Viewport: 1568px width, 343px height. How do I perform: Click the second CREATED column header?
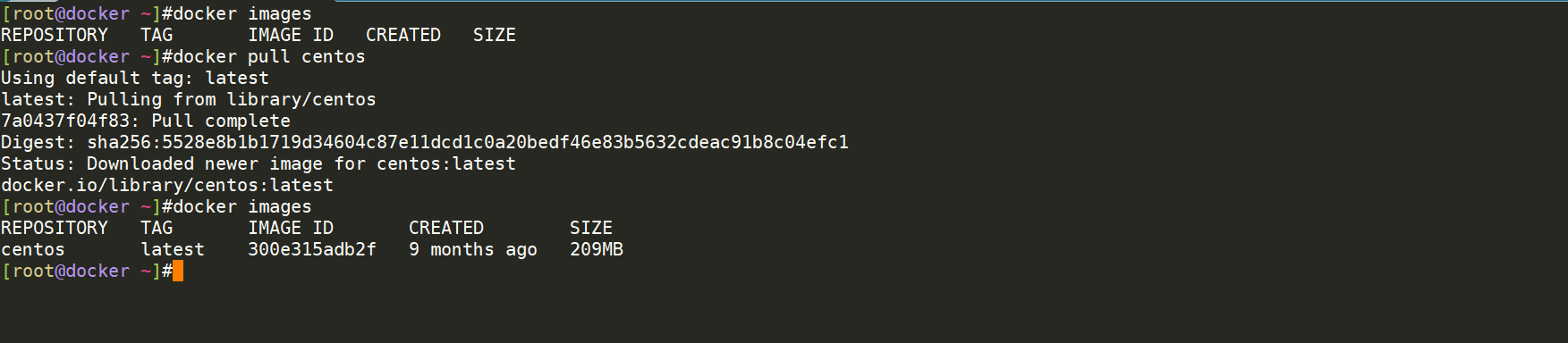[x=446, y=228]
